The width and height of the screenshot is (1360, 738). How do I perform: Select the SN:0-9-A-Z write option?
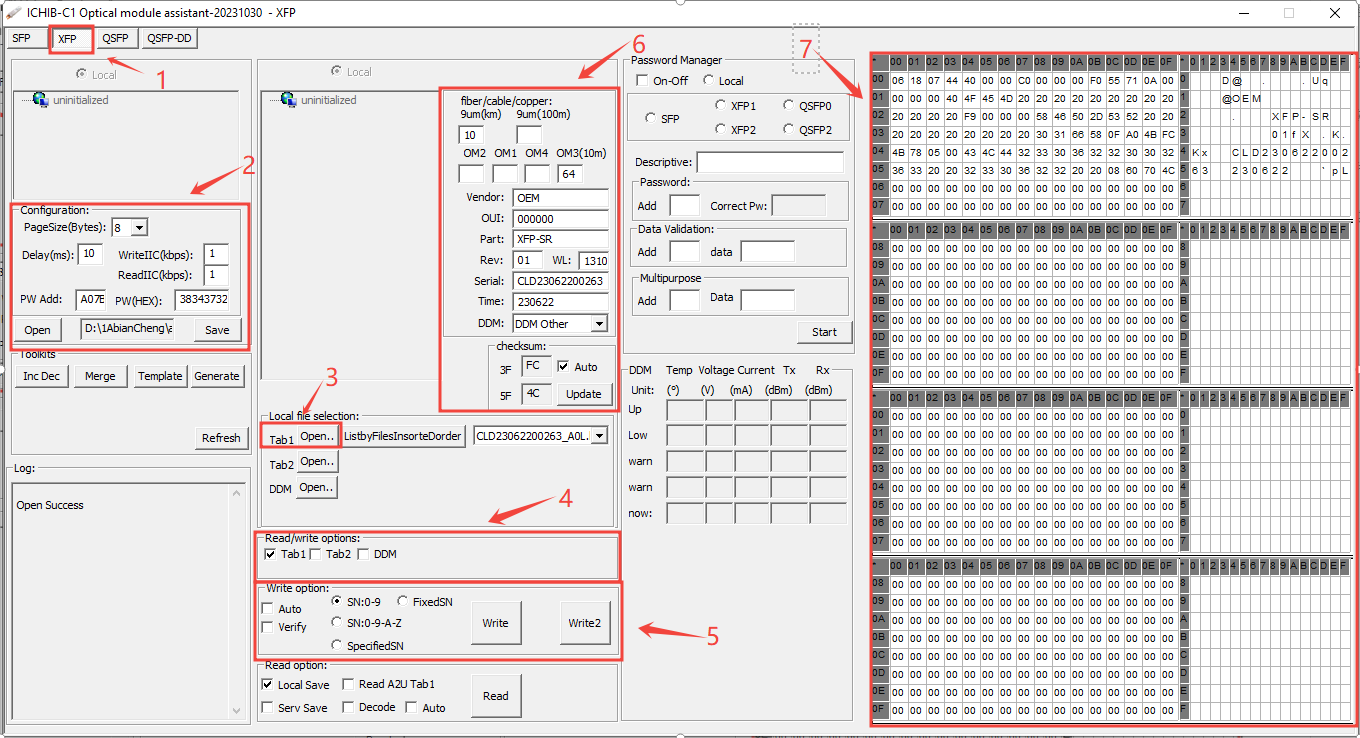(x=337, y=622)
